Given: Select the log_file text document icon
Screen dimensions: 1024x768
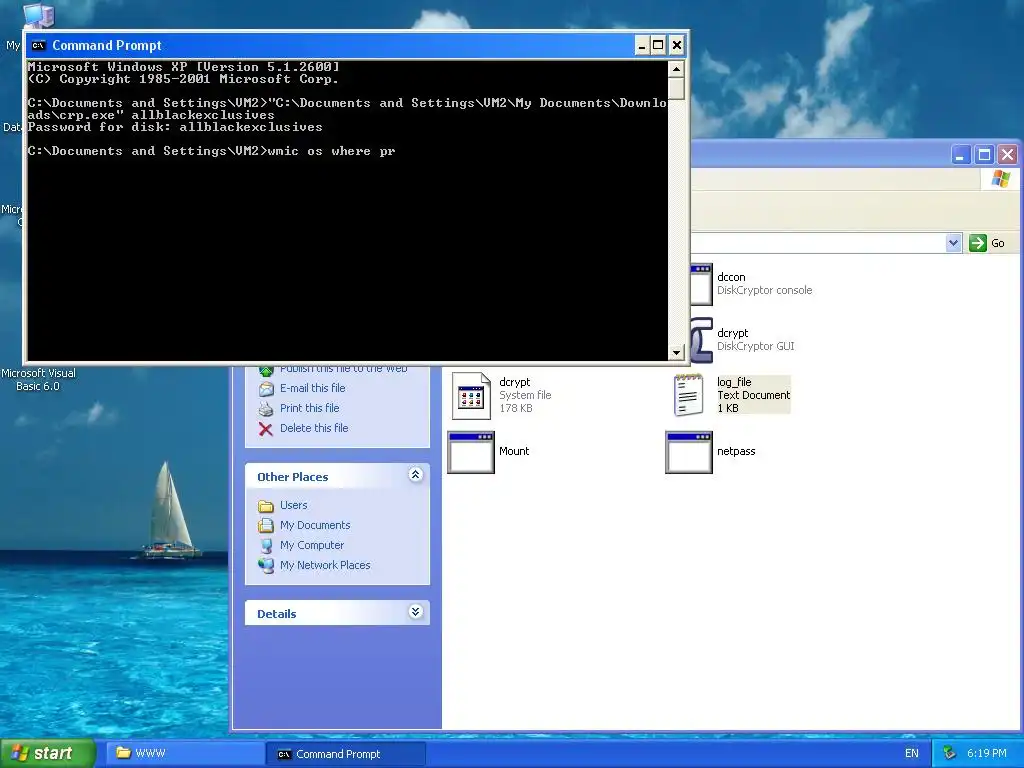Looking at the screenshot, I should [x=688, y=395].
